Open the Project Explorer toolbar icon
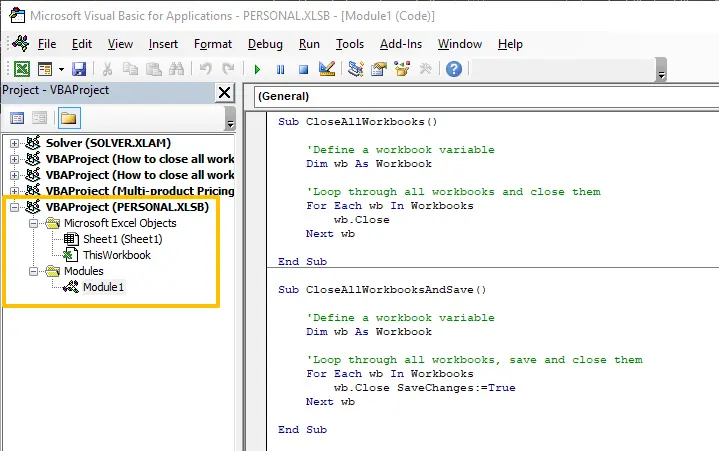This screenshot has width=719, height=451. click(x=356, y=69)
